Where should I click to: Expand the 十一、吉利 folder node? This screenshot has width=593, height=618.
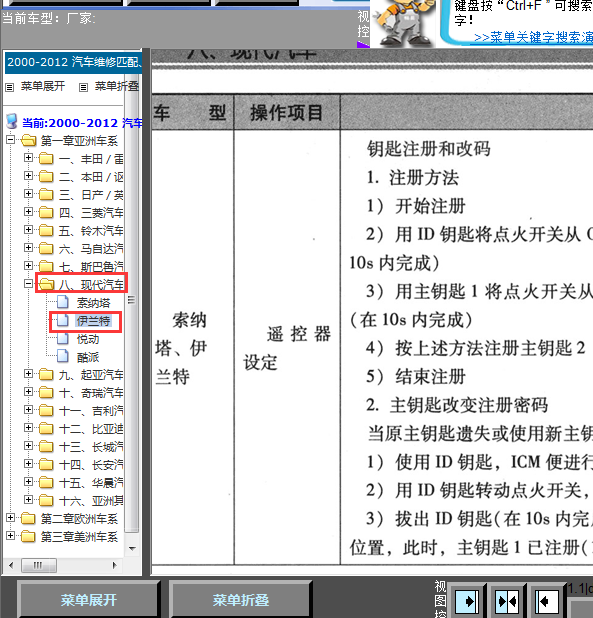[28, 410]
